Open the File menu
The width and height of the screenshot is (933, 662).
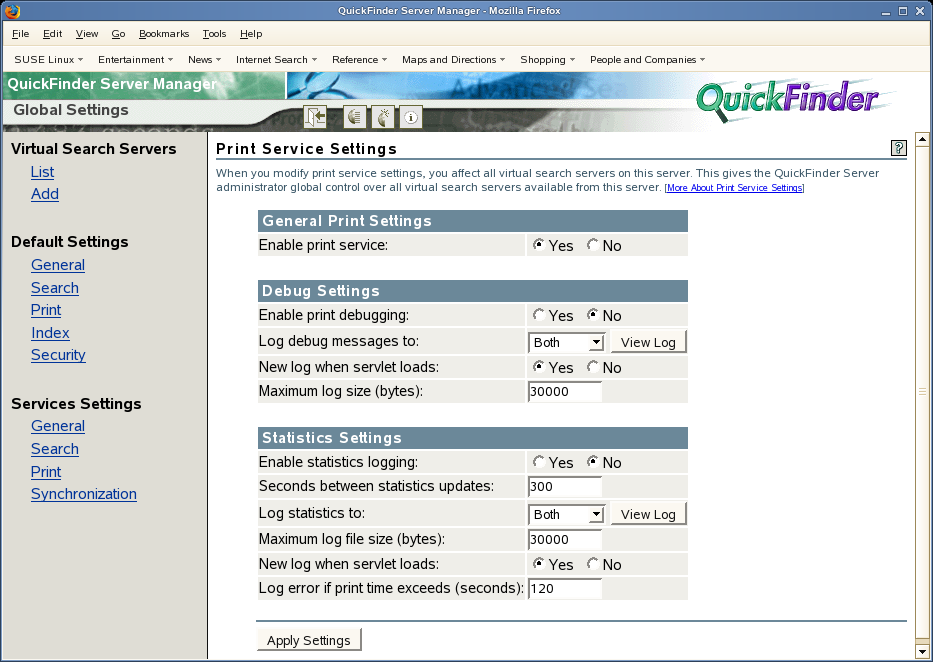pyautogui.click(x=20, y=34)
